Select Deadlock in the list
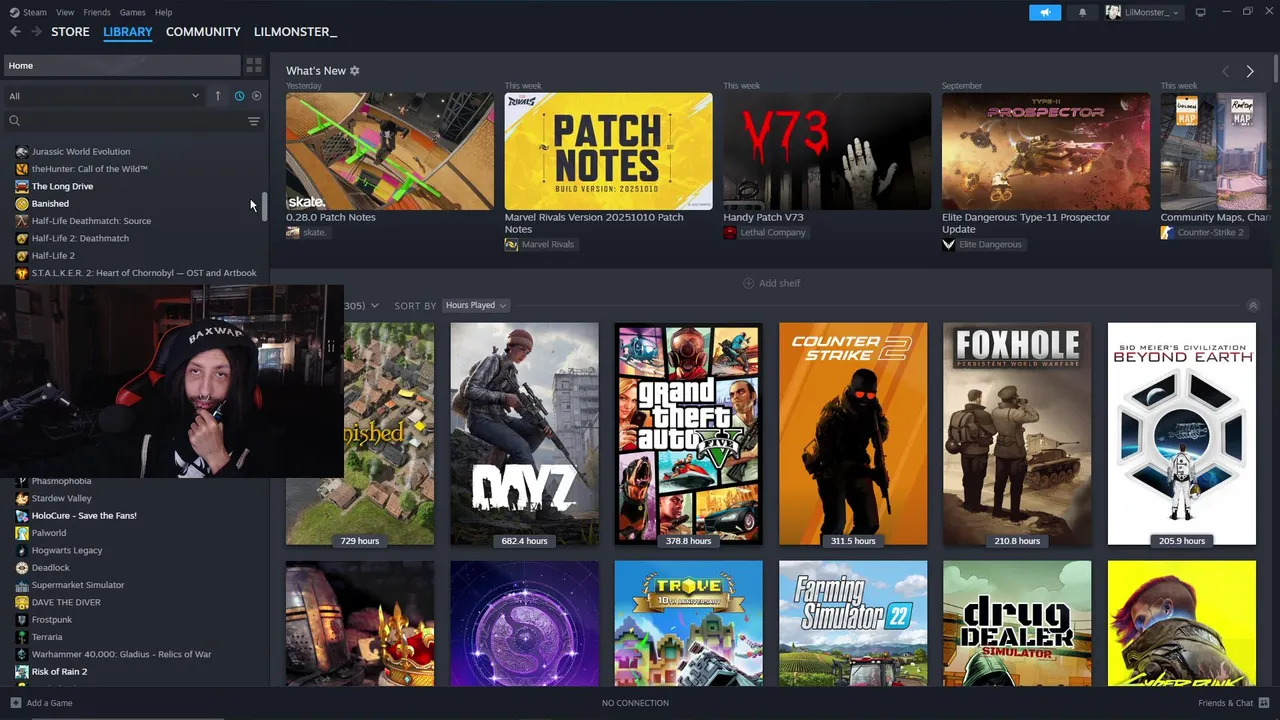 [x=51, y=568]
